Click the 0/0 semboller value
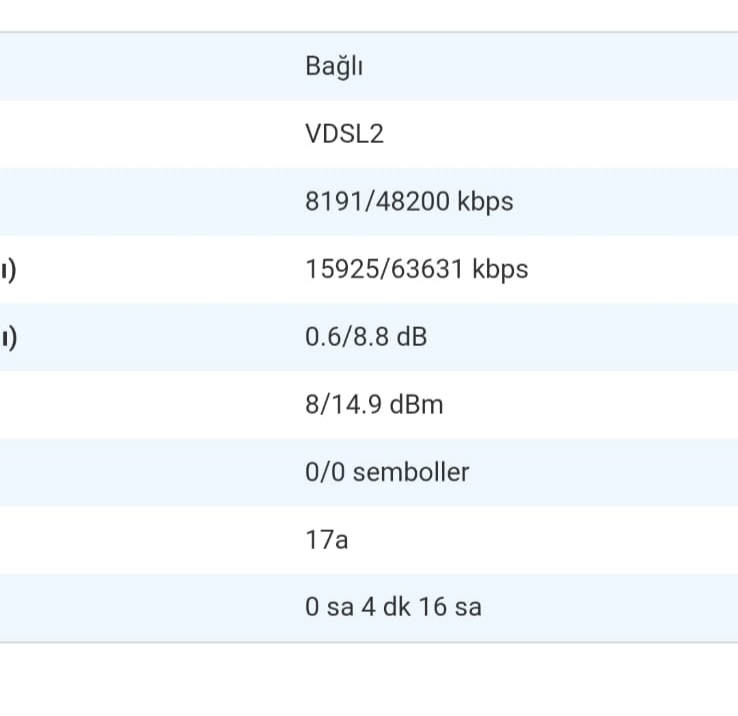This screenshot has width=738, height=716. tap(387, 472)
